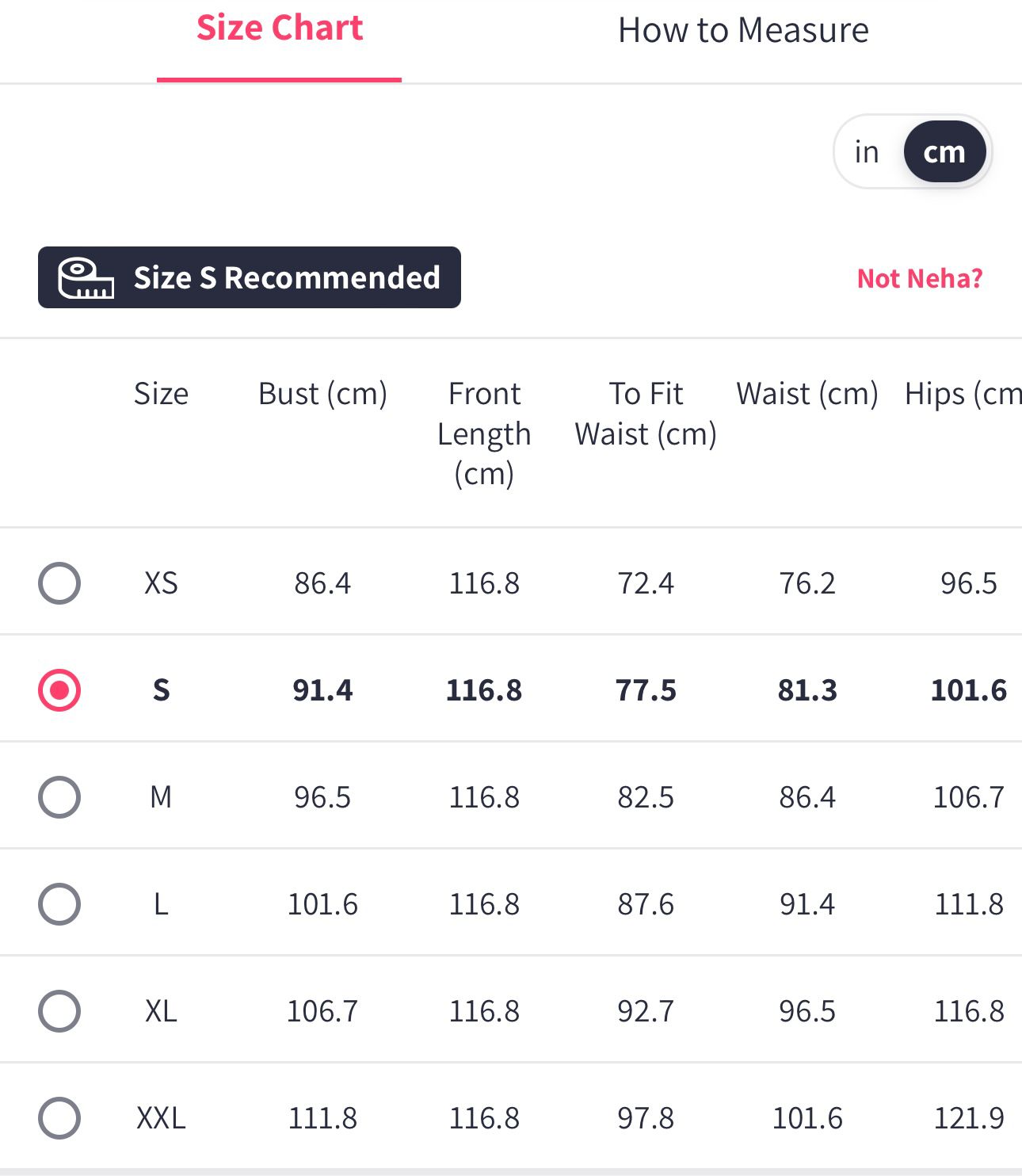Viewport: 1022px width, 1176px height.
Task: Choose the M size radio button
Action: click(x=59, y=796)
